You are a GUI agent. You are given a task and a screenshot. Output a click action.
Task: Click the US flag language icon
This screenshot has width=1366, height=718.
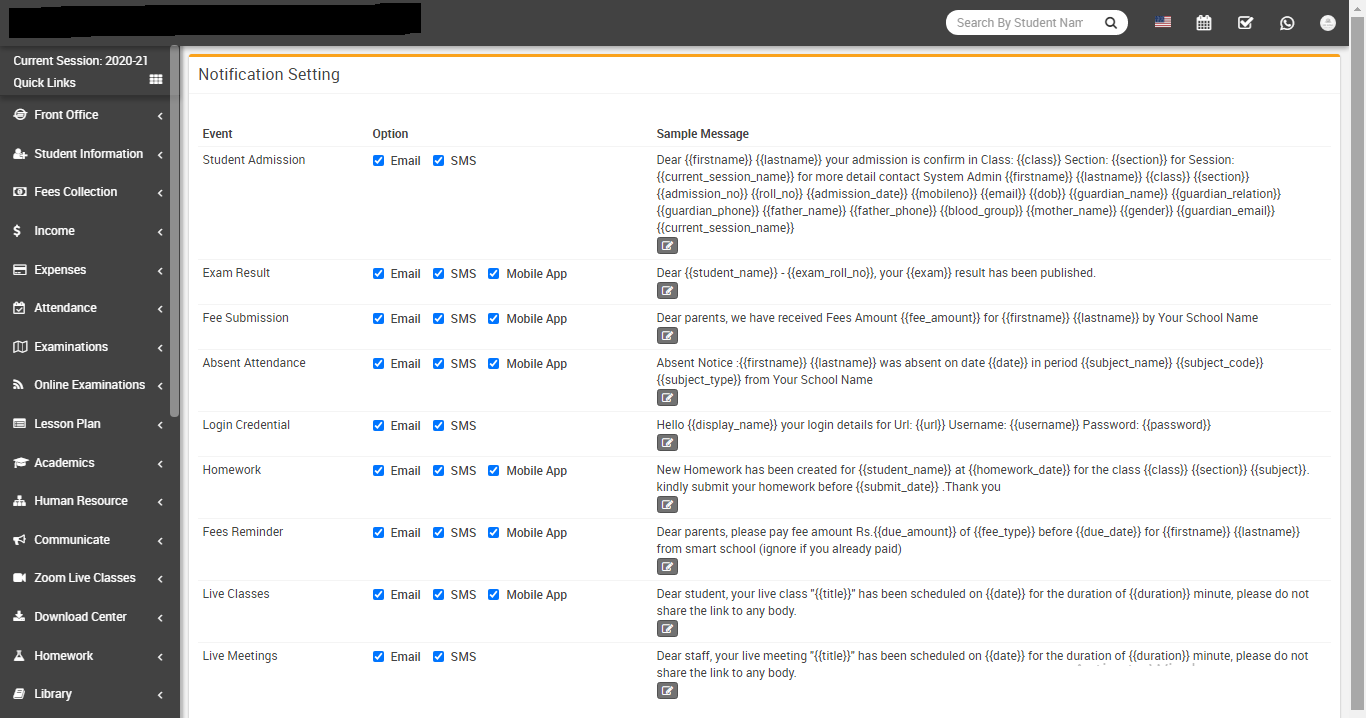[x=1162, y=22]
